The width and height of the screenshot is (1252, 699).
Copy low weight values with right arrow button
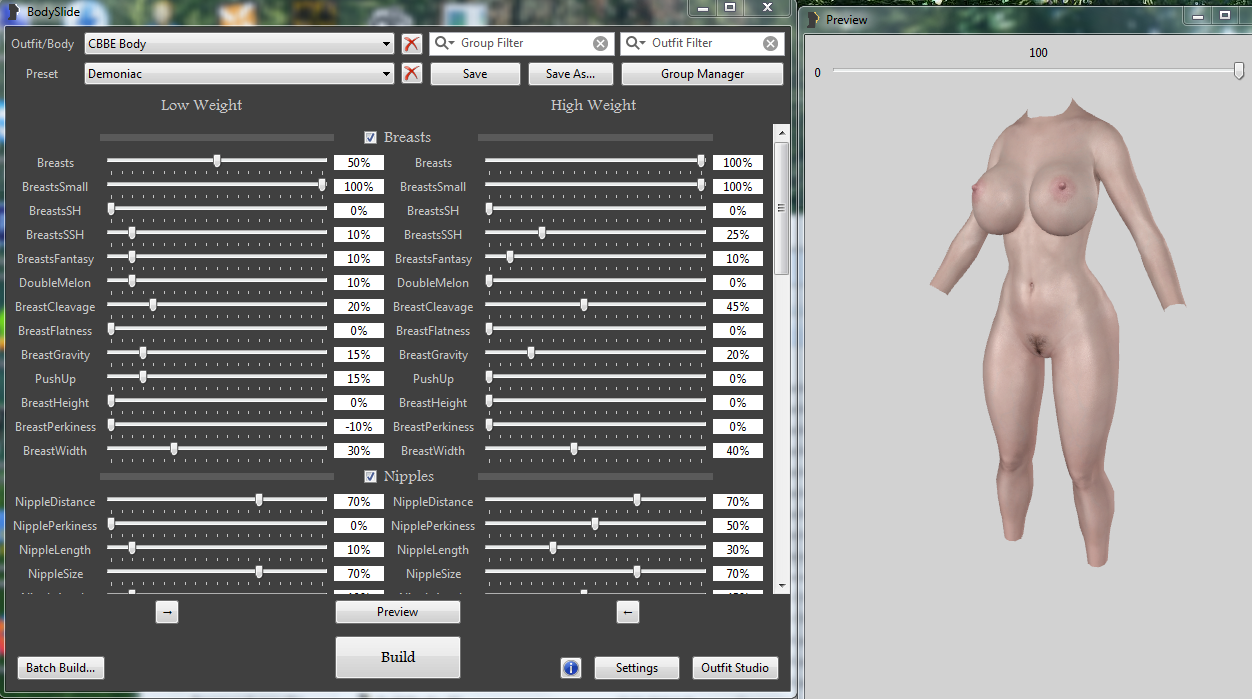167,613
